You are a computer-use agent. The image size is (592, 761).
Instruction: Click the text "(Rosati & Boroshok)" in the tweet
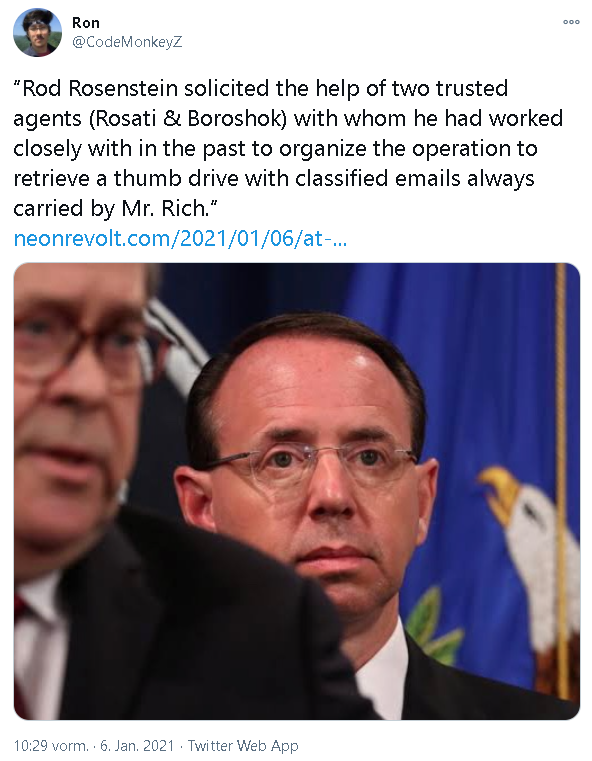tap(188, 119)
